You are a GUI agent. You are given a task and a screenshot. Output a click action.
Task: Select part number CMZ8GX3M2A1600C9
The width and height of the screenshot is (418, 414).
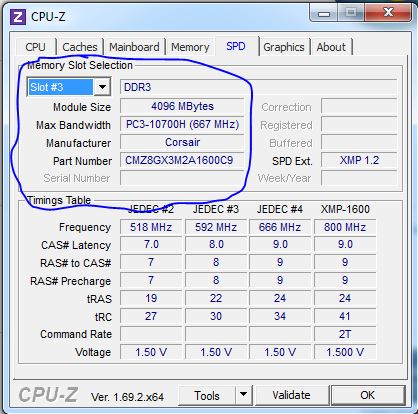pos(182,160)
